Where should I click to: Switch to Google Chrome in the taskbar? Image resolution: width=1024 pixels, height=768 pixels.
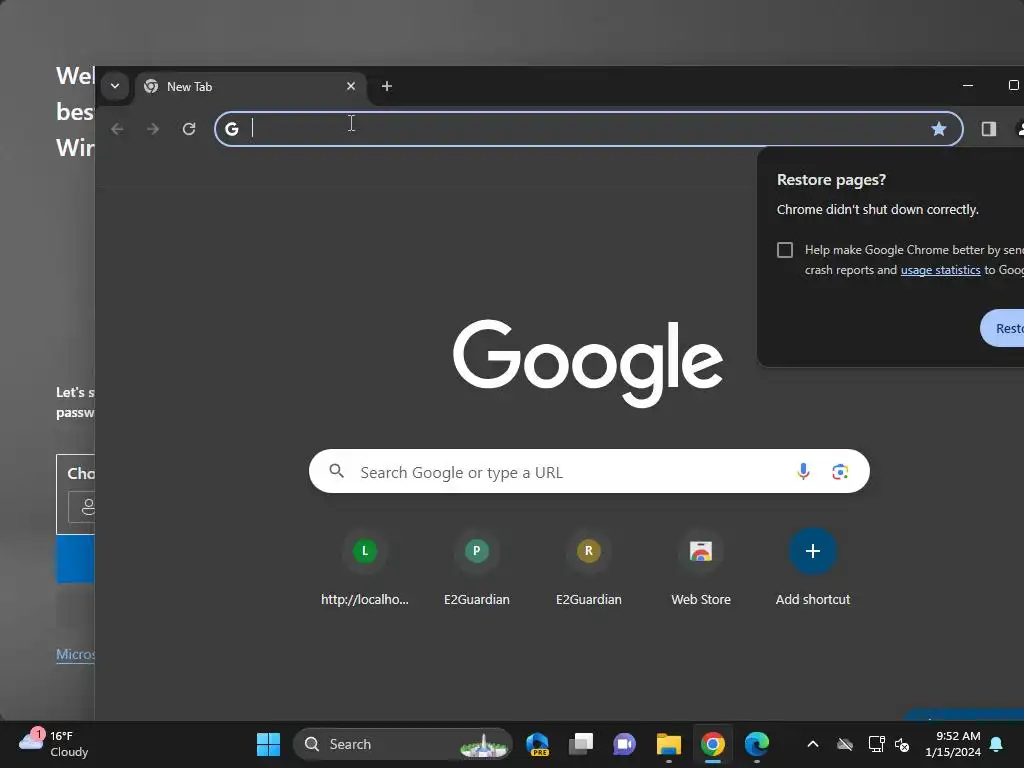[x=712, y=744]
